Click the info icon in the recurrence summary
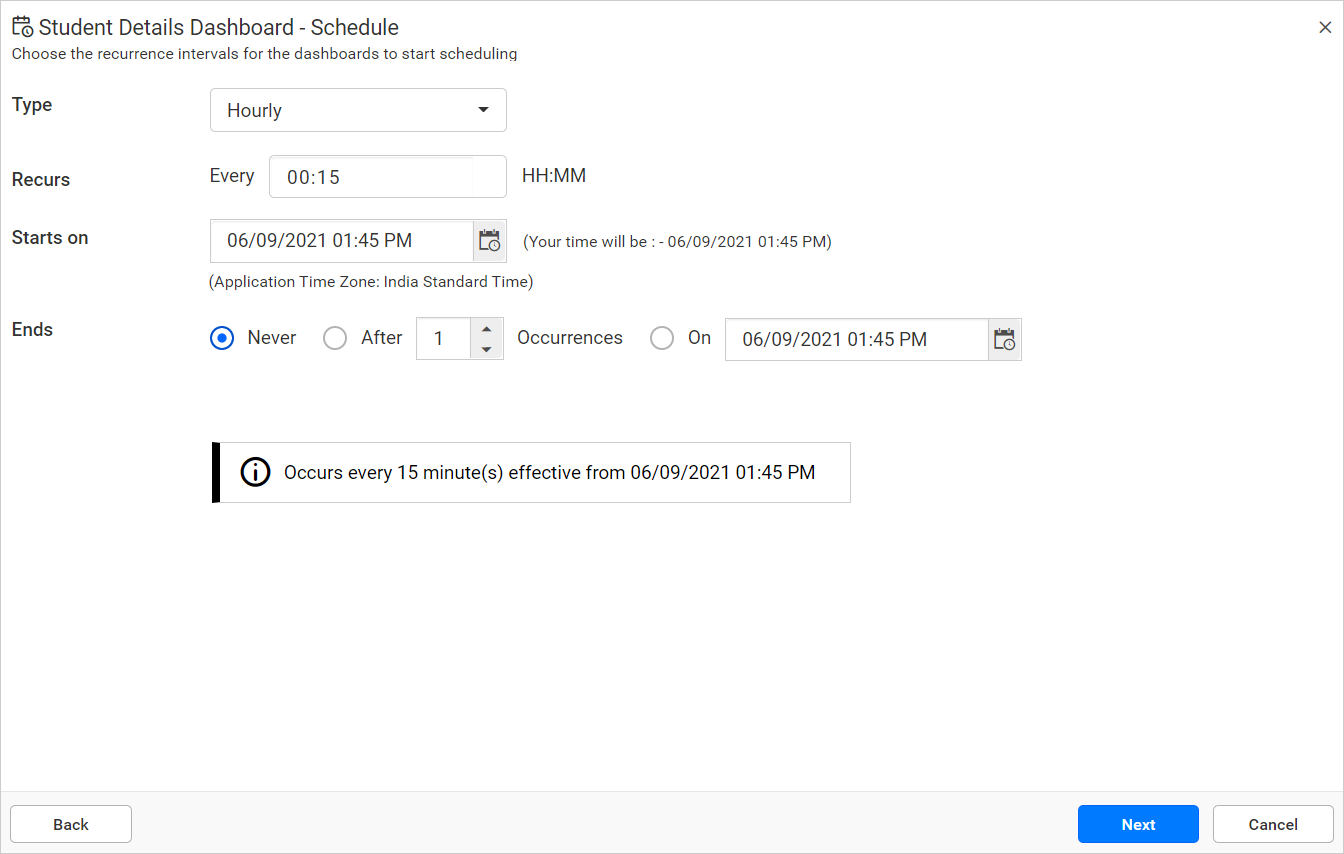The height and width of the screenshot is (854, 1344). point(256,472)
